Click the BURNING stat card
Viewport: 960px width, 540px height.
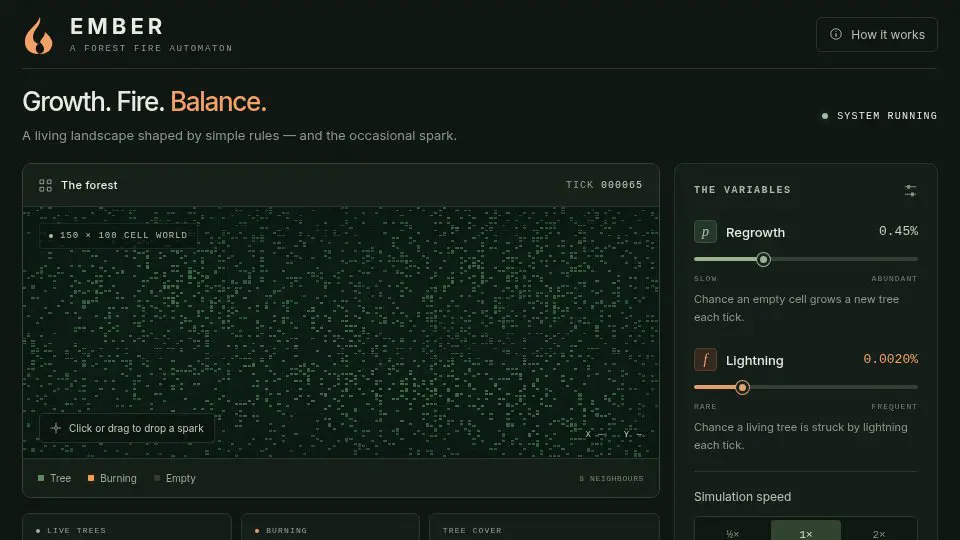pyautogui.click(x=330, y=527)
